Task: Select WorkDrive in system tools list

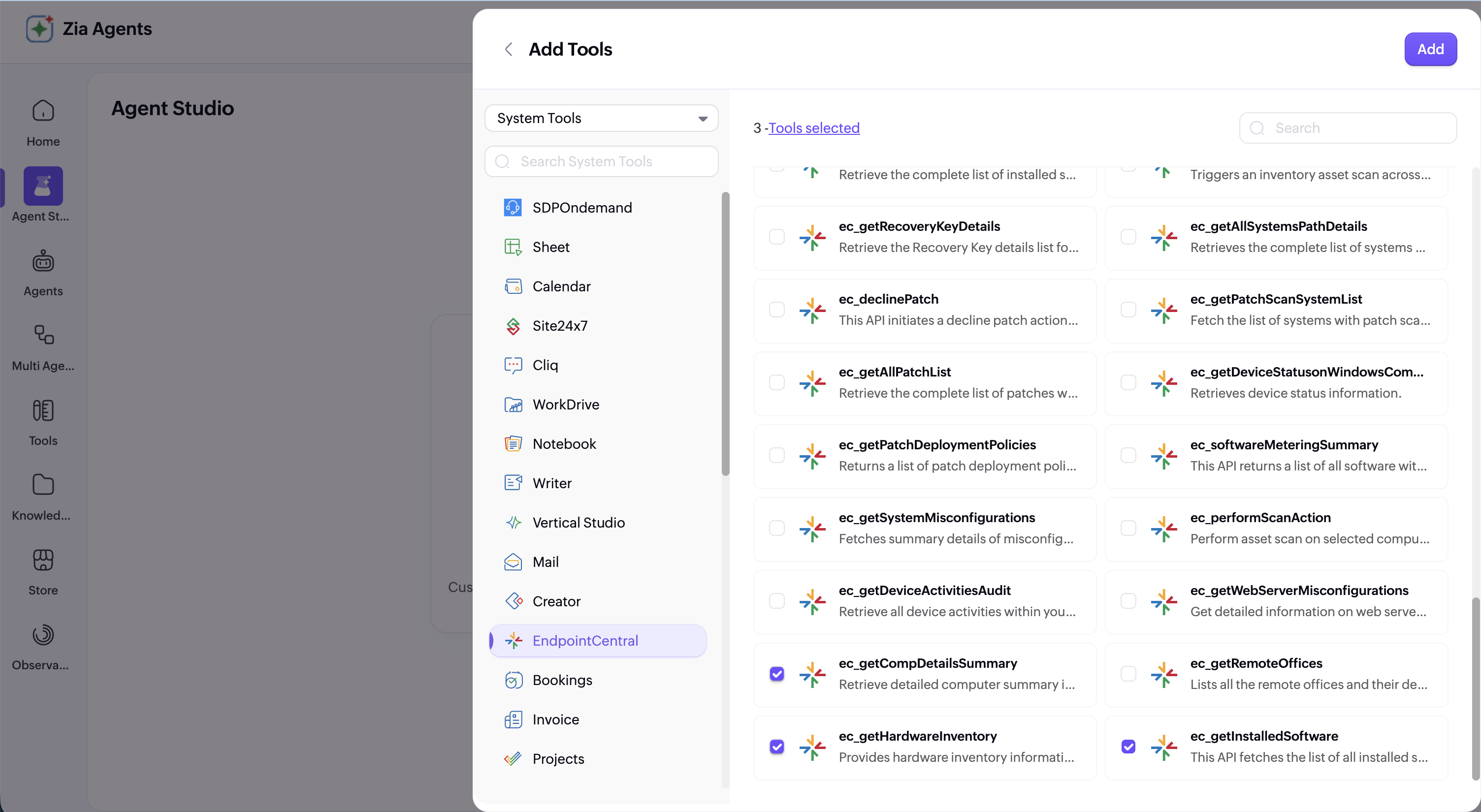Action: tap(598, 405)
